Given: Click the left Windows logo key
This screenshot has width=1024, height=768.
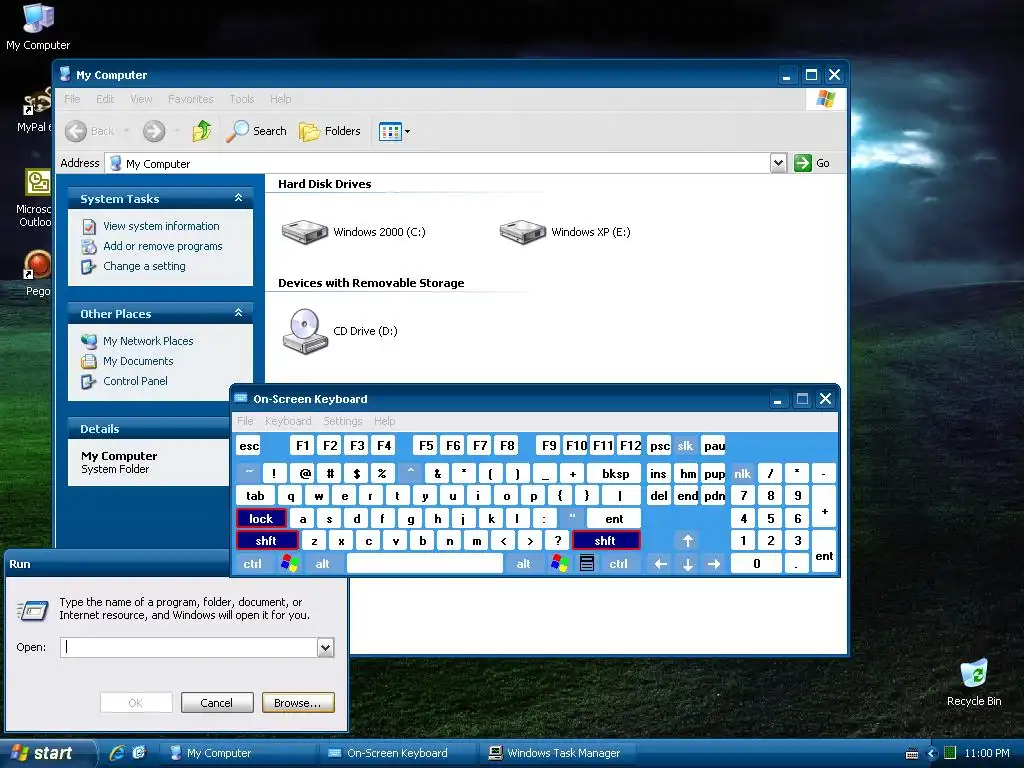Looking at the screenshot, I should pos(289,564).
